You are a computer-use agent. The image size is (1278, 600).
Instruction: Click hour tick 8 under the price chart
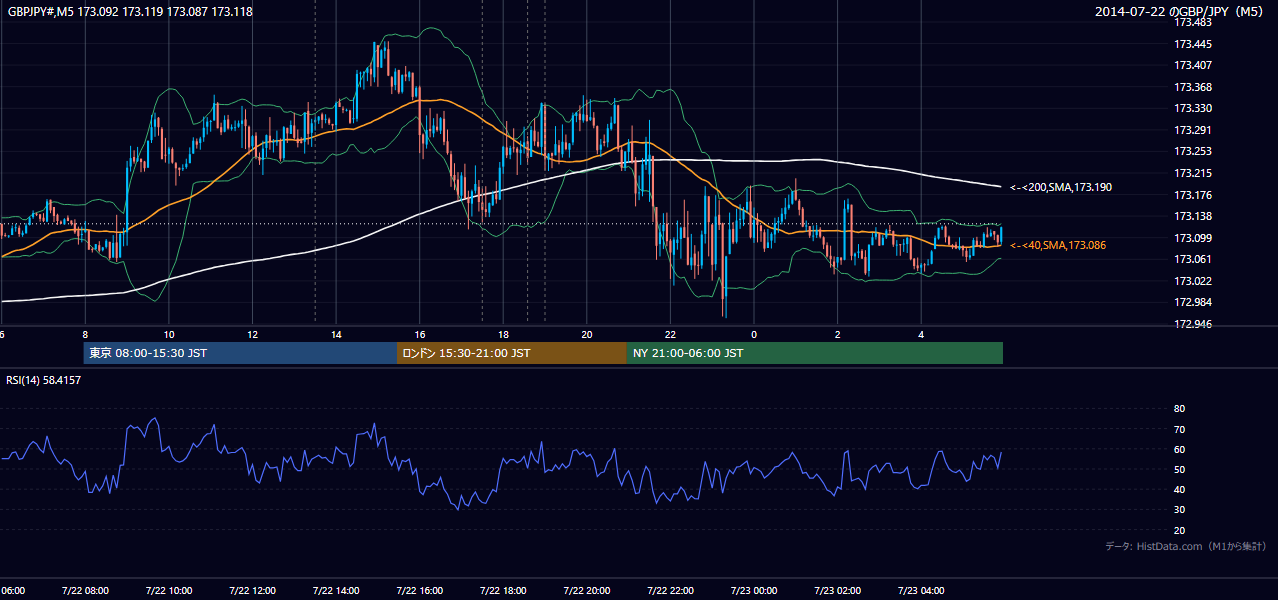tap(85, 334)
